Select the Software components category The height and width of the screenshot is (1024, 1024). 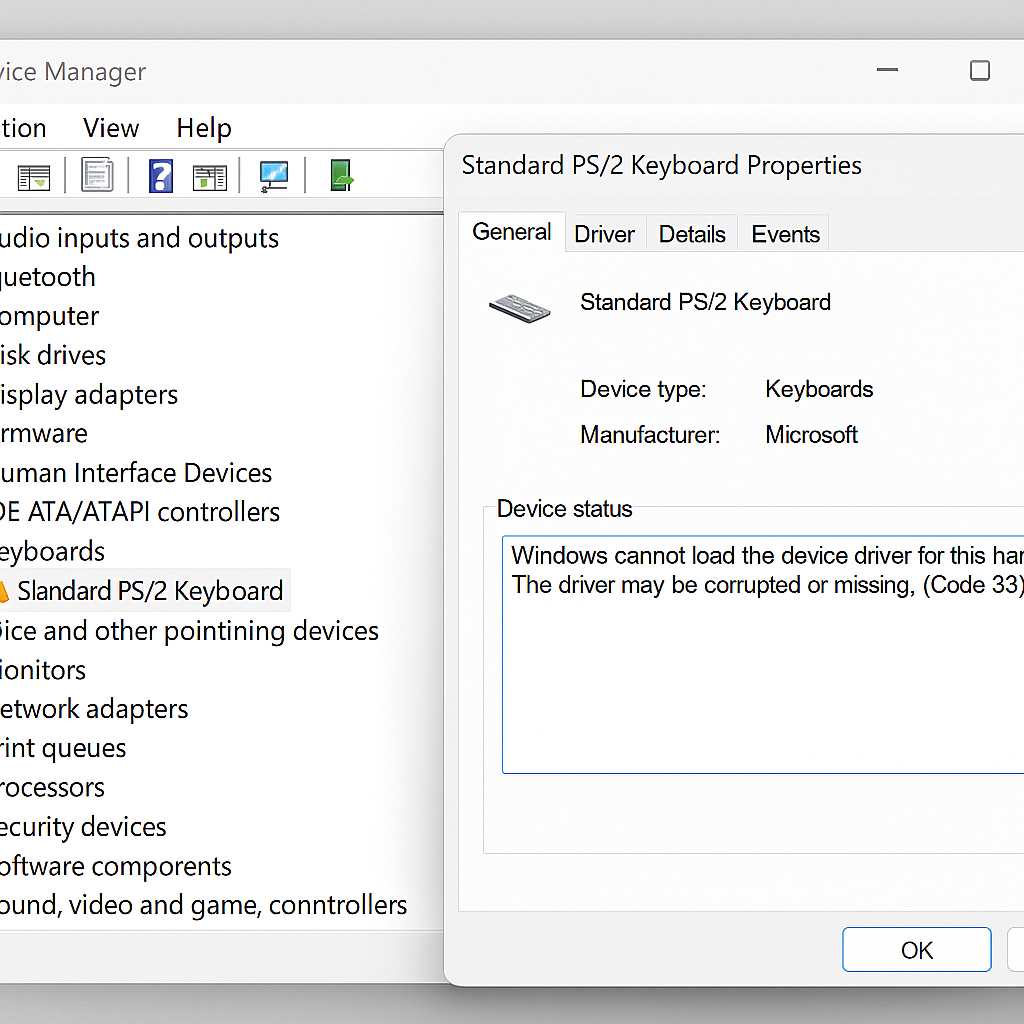pos(116,867)
